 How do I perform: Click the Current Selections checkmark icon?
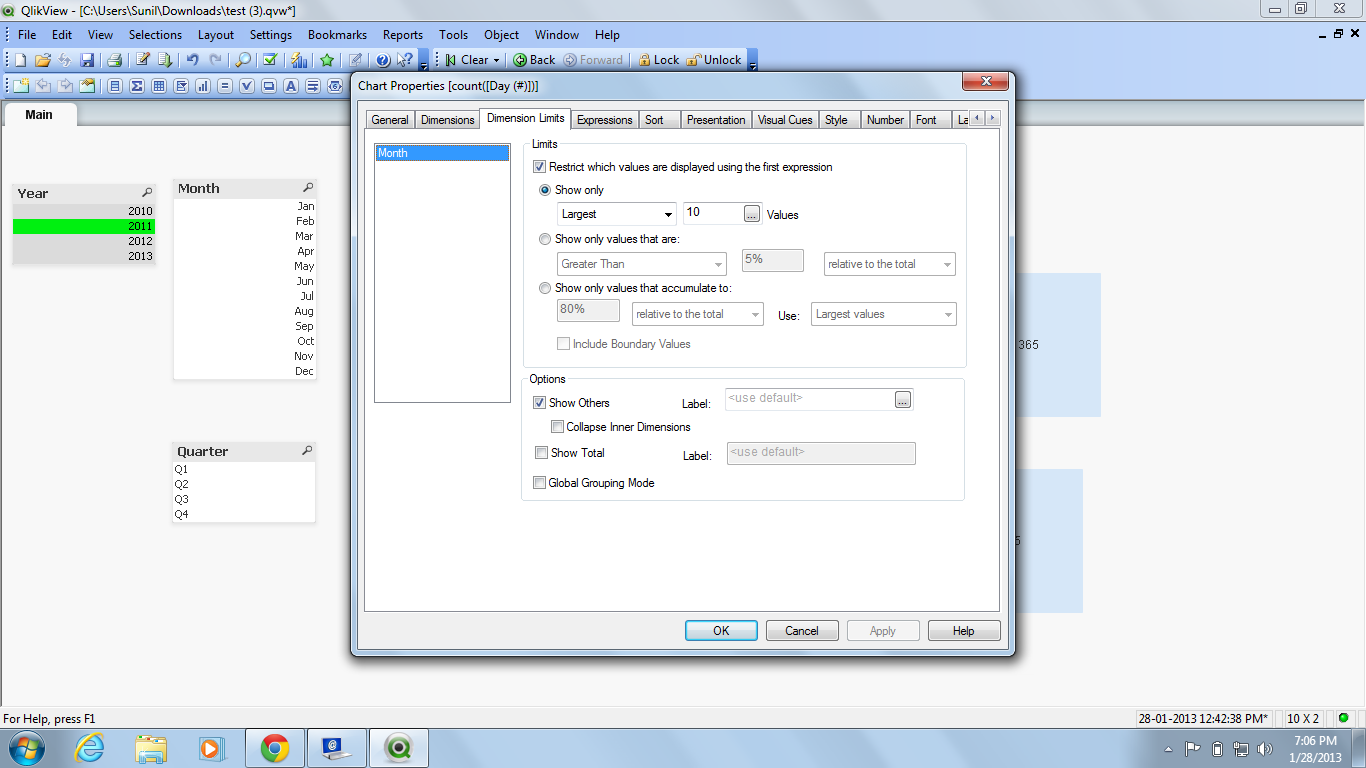click(x=270, y=60)
